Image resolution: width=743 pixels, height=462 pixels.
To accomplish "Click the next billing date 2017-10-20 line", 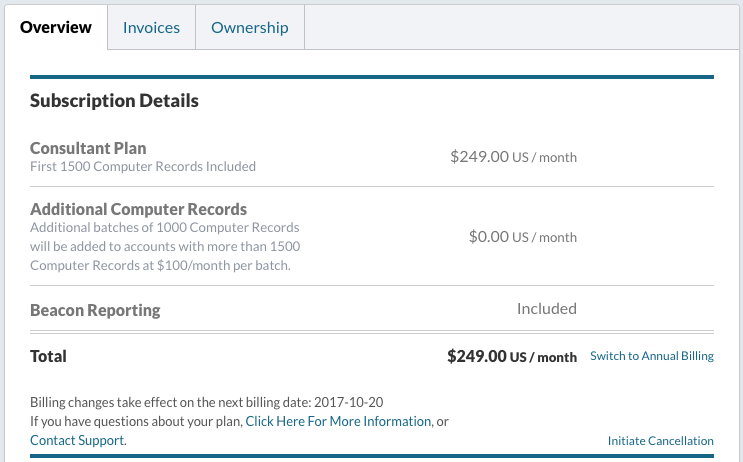I will [207, 402].
